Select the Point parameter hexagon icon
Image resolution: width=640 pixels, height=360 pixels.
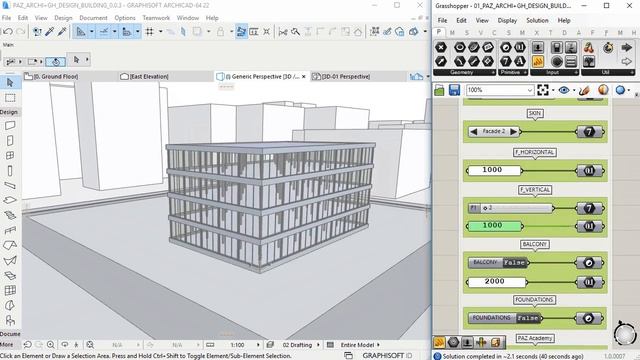pos(441,47)
